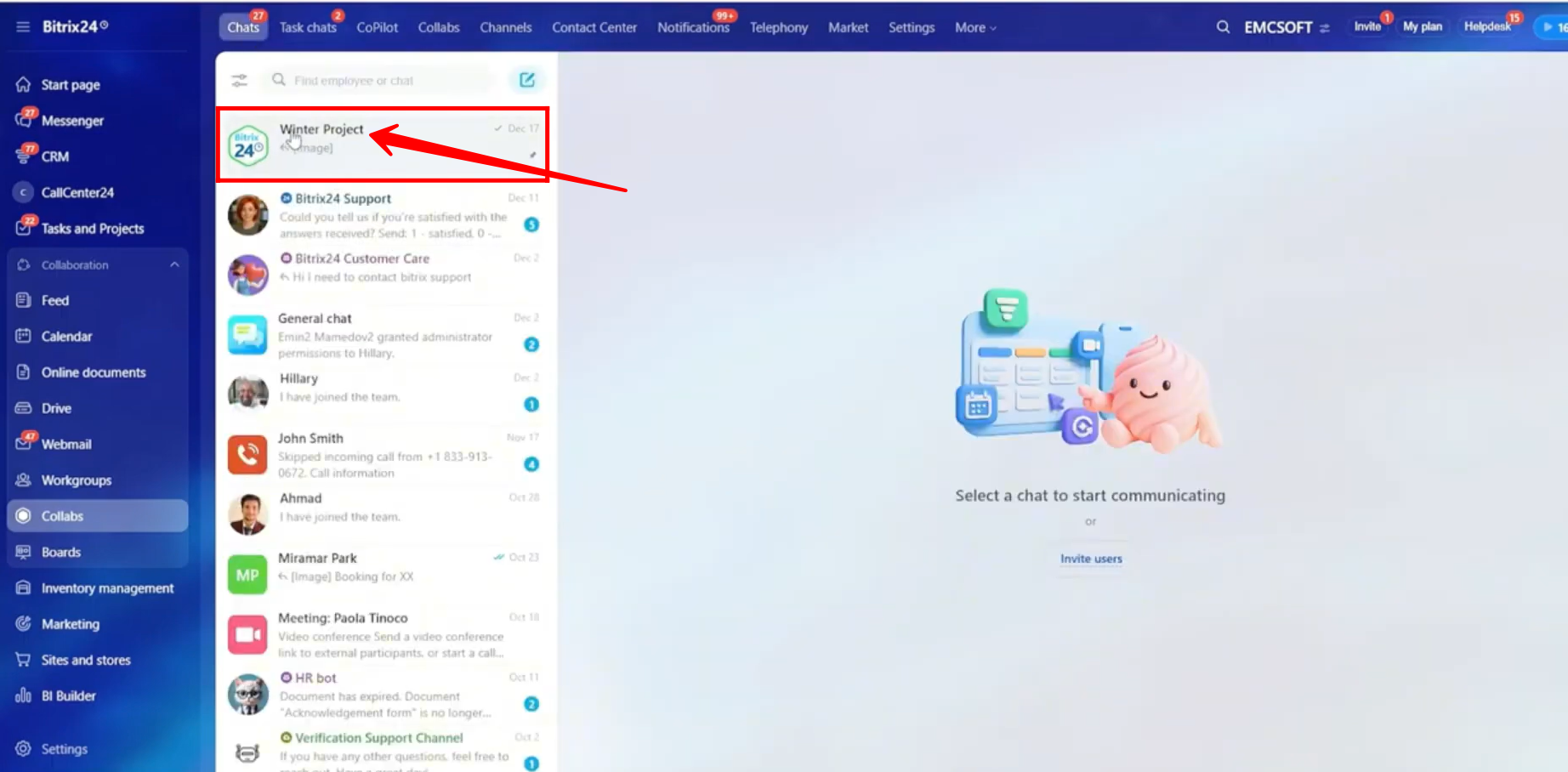Image resolution: width=1568 pixels, height=772 pixels.
Task: Open Drive in the left sidebar
Action: click(x=56, y=408)
